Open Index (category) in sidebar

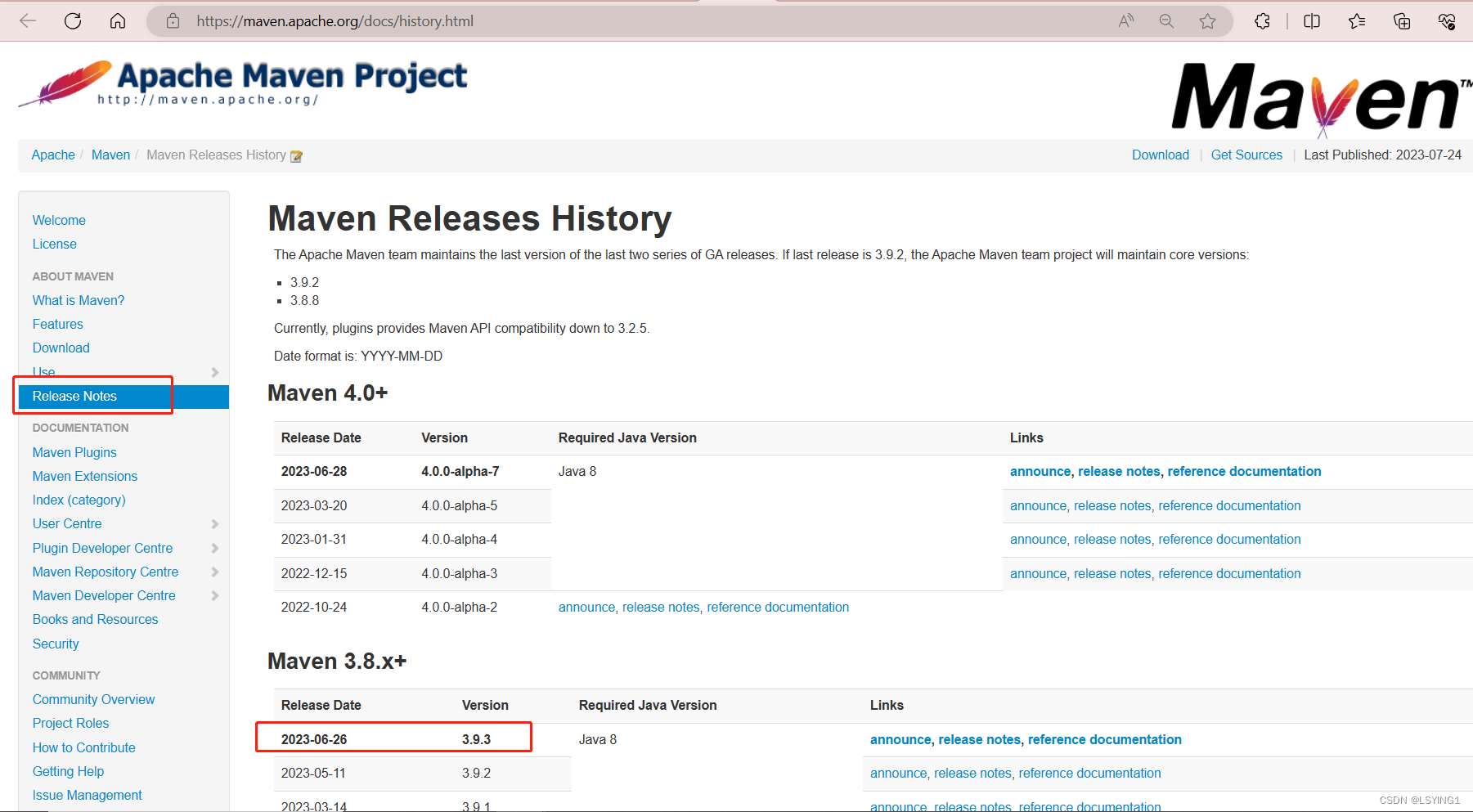[x=79, y=500]
